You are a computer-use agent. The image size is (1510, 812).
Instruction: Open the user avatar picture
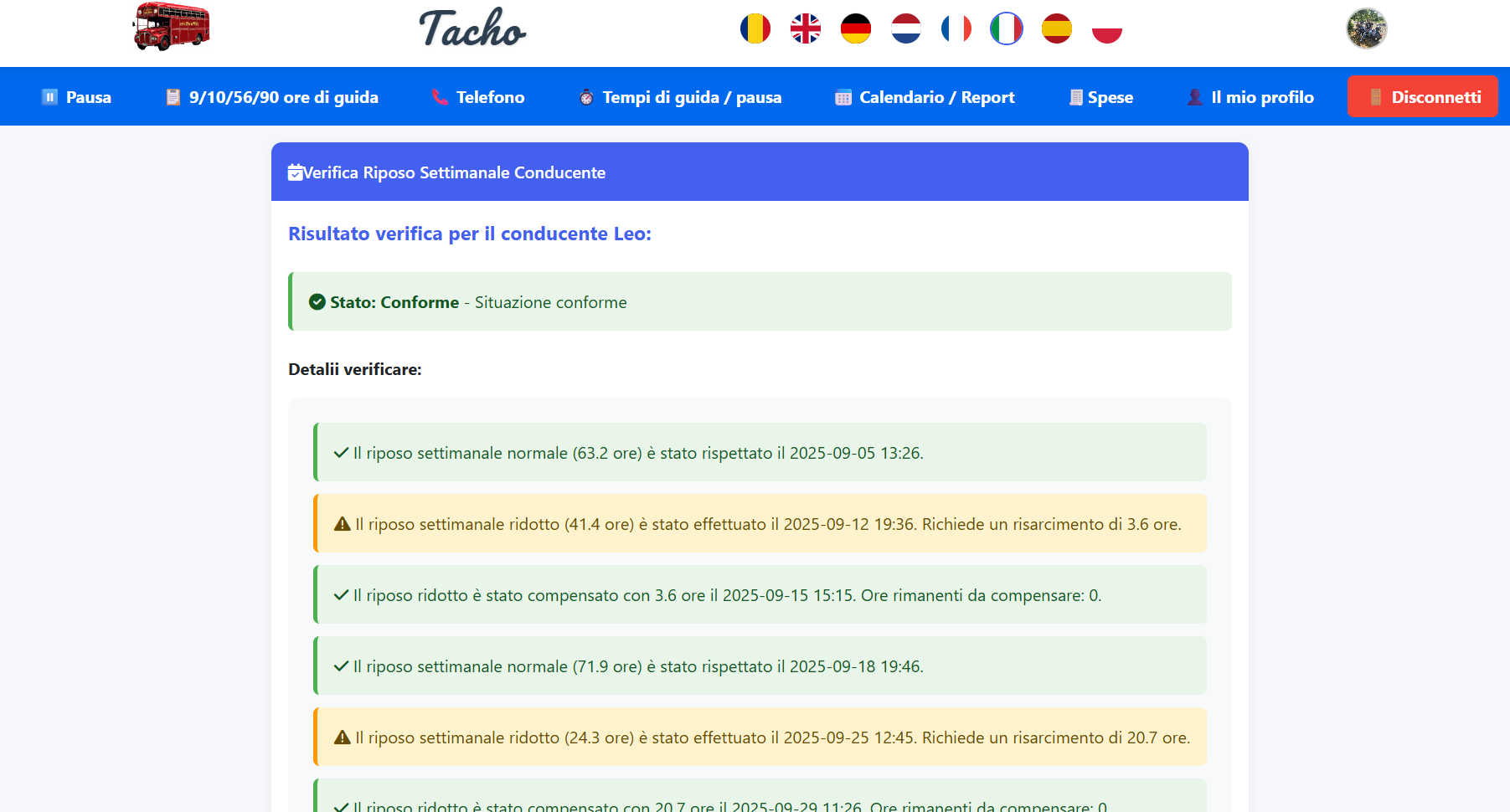click(1366, 28)
